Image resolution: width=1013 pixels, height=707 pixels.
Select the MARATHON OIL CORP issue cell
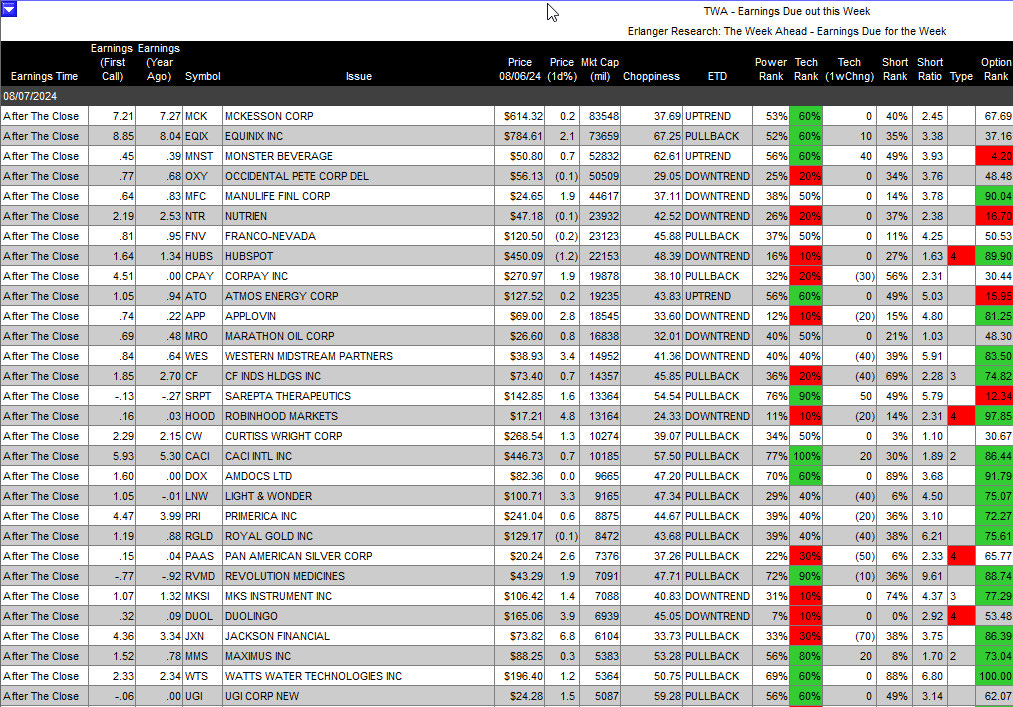(359, 337)
